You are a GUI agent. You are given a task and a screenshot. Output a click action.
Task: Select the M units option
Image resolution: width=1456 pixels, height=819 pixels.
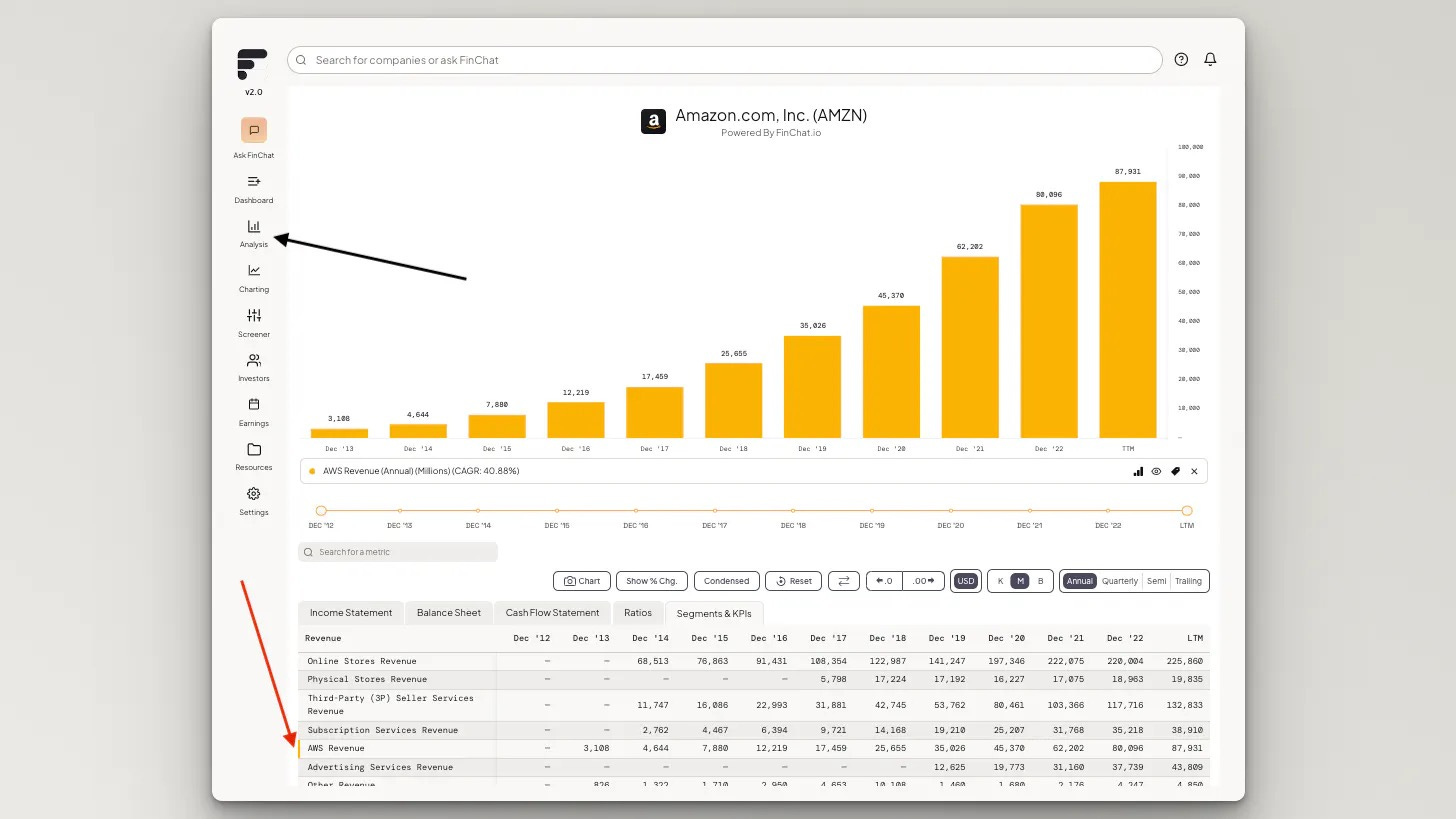(1020, 581)
